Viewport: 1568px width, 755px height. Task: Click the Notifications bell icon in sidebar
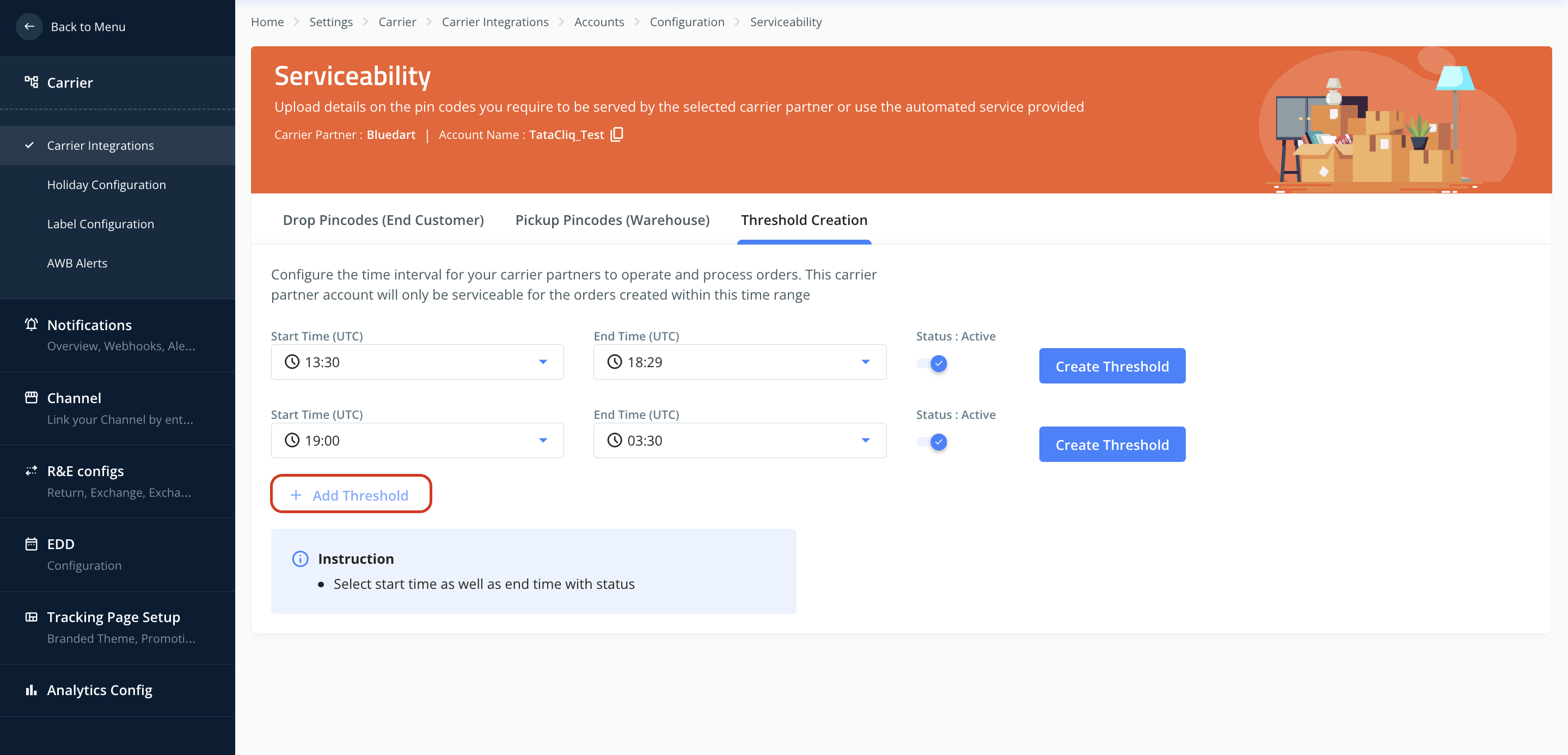point(31,325)
